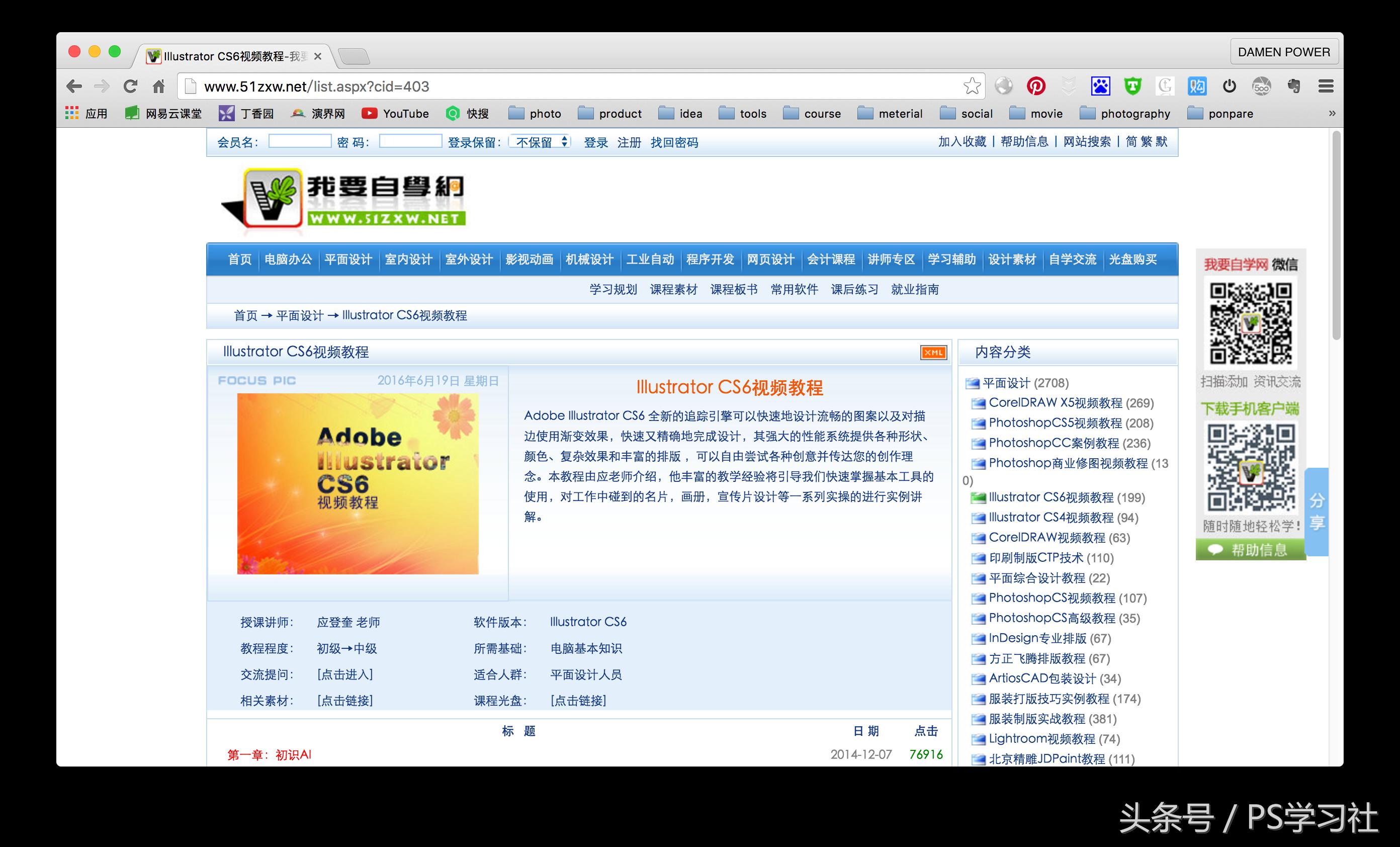Reload the page with the refresh icon
Screen dimensions: 1400x847
(130, 86)
